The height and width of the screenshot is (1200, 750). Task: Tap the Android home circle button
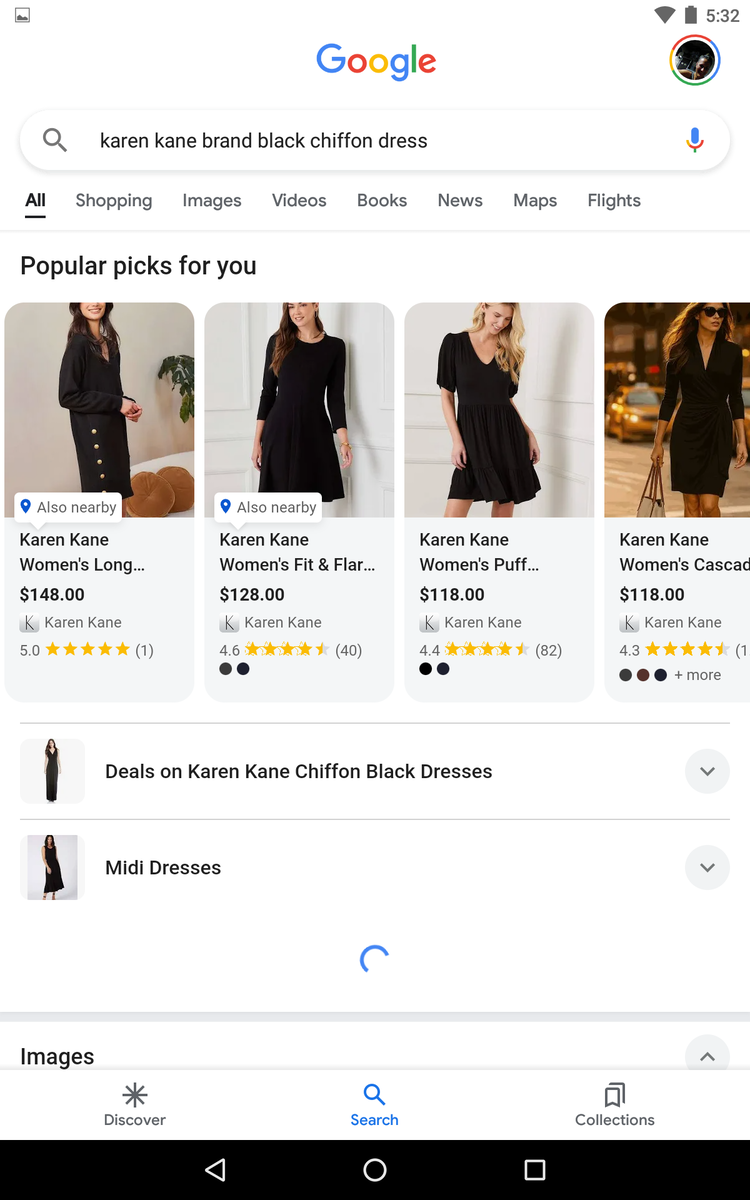click(x=375, y=1170)
